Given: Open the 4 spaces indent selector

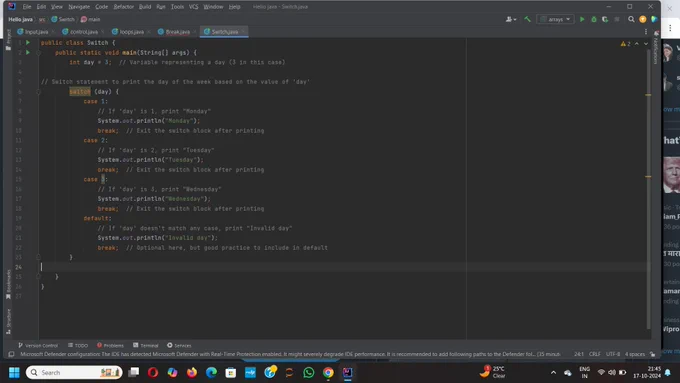Looking at the screenshot, I should click(635, 354).
